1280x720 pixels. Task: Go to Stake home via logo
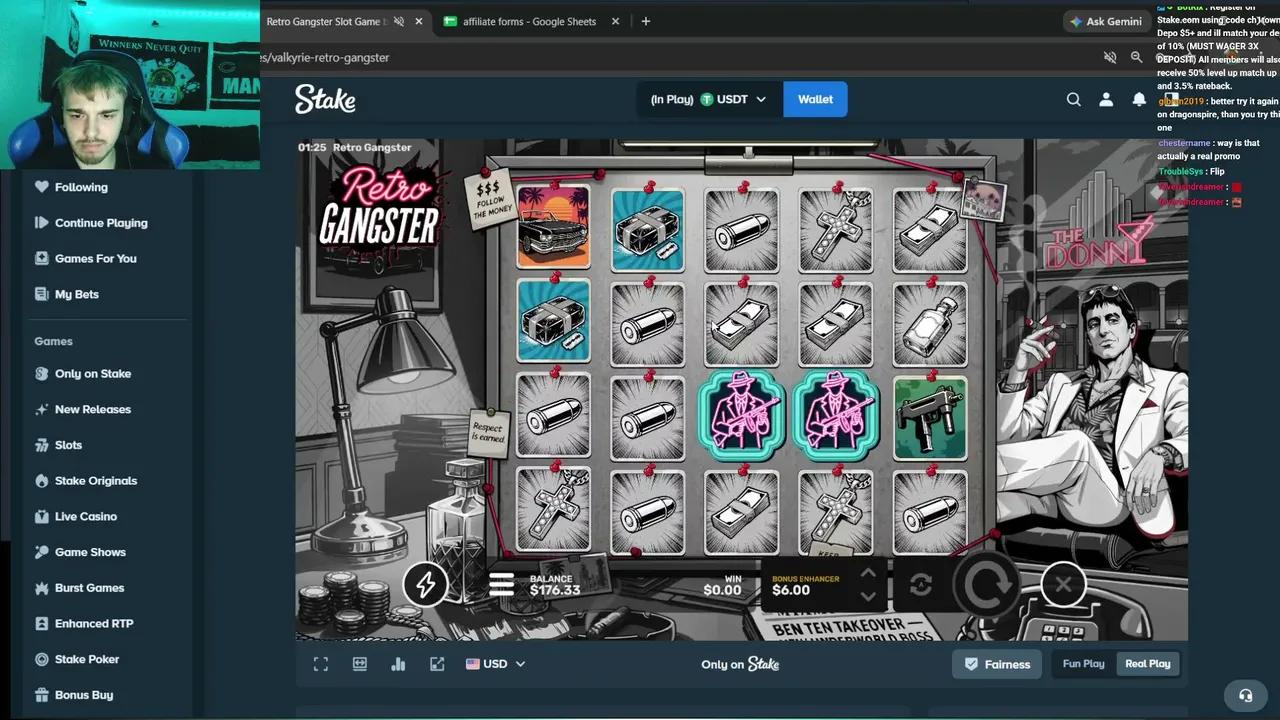325,99
